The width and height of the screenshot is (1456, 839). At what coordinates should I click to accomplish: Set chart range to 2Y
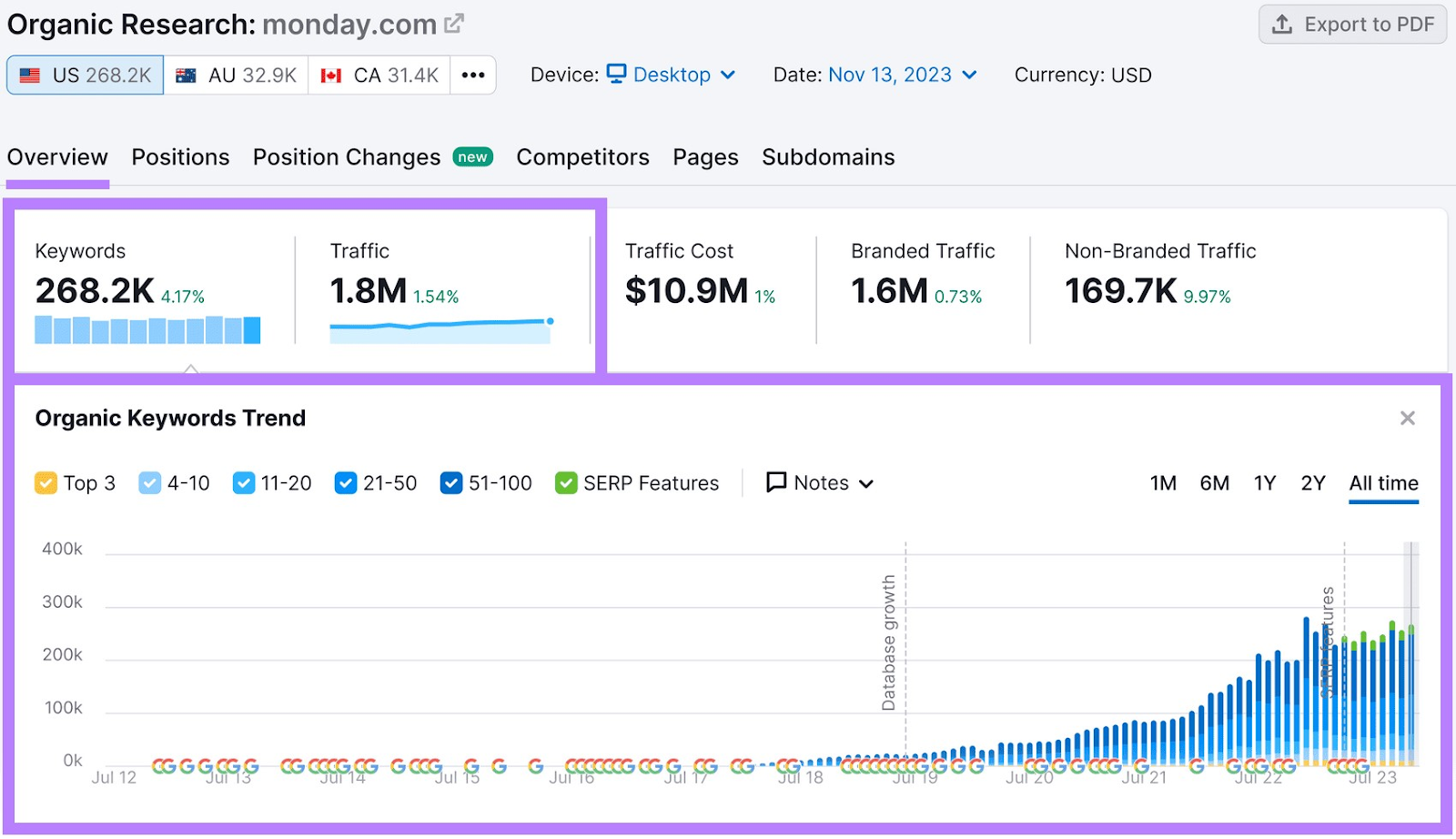[x=1313, y=483]
